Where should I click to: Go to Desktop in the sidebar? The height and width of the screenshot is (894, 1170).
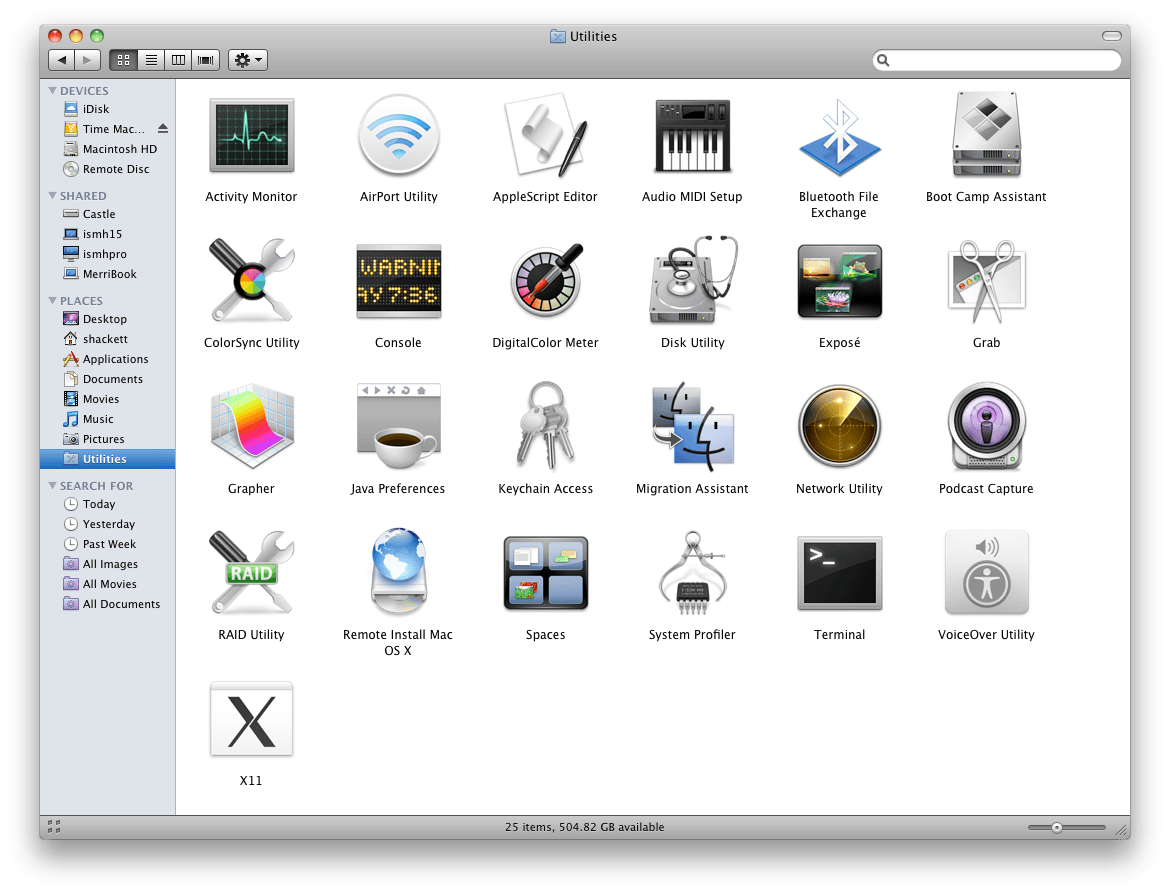(107, 319)
